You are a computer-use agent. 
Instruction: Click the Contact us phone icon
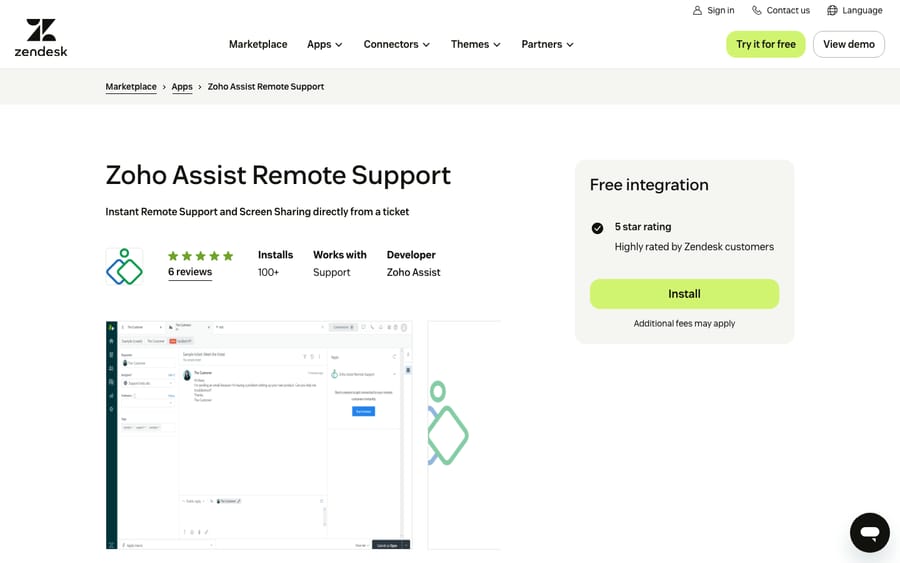tap(757, 10)
